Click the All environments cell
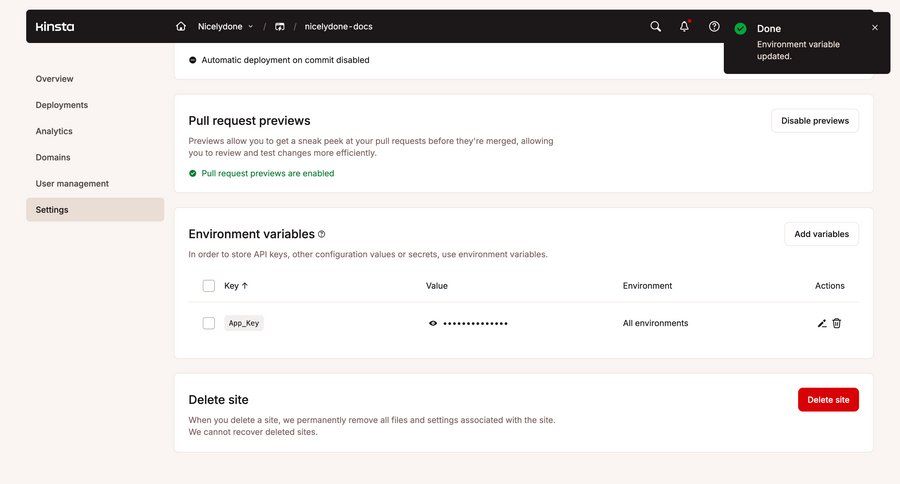 tap(655, 323)
